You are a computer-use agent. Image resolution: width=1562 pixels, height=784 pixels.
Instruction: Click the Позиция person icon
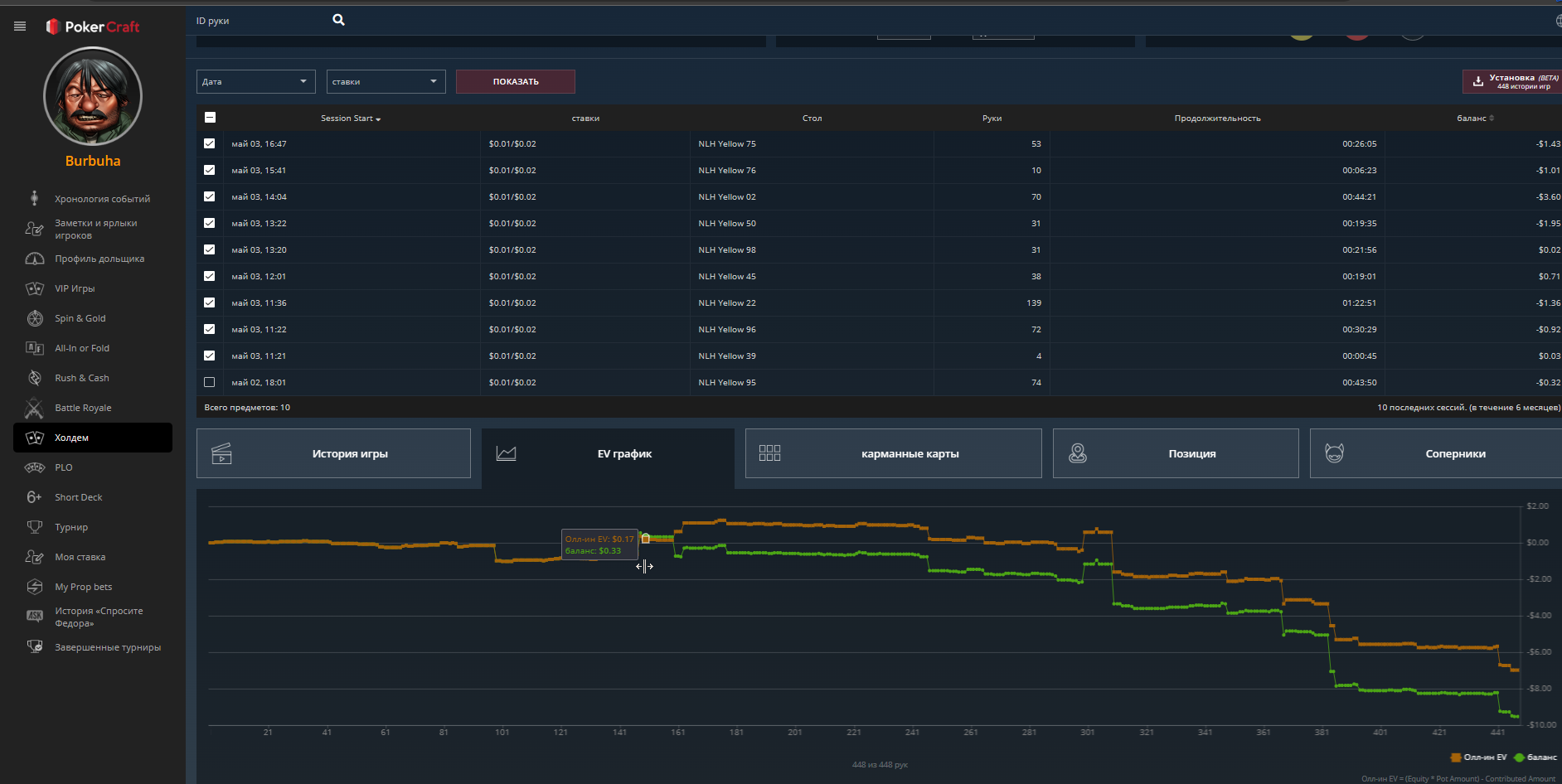1078,453
